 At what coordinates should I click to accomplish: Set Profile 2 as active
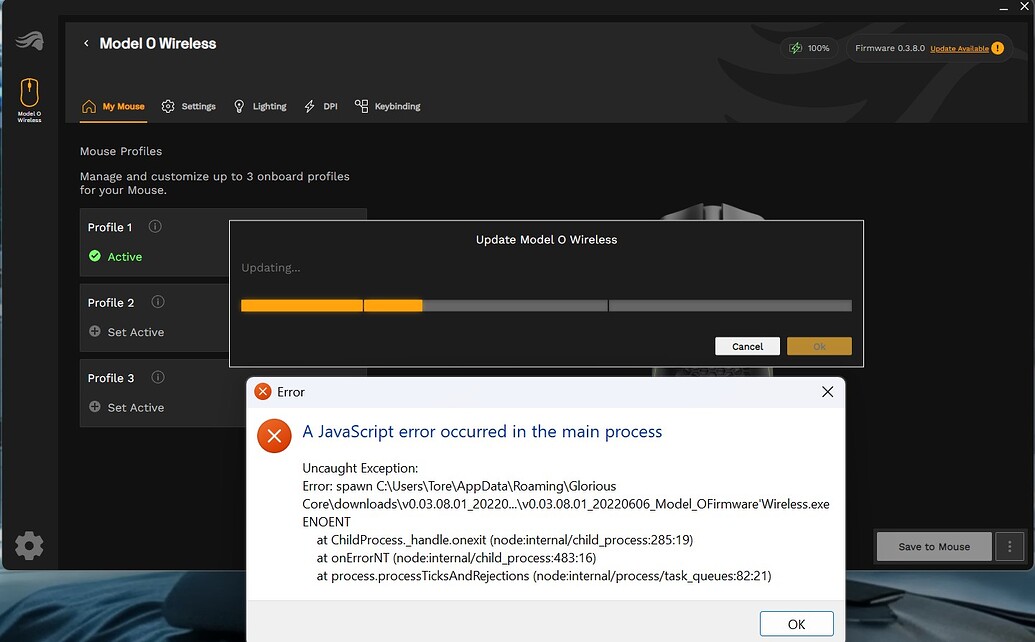click(x=126, y=332)
